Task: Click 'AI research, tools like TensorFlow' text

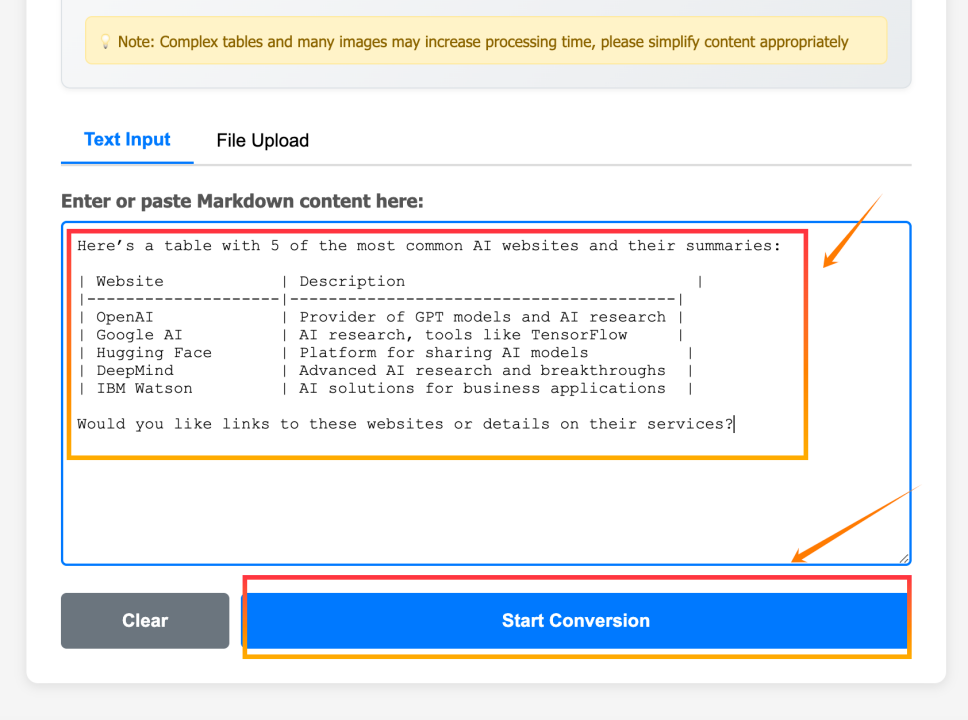Action: pos(463,335)
